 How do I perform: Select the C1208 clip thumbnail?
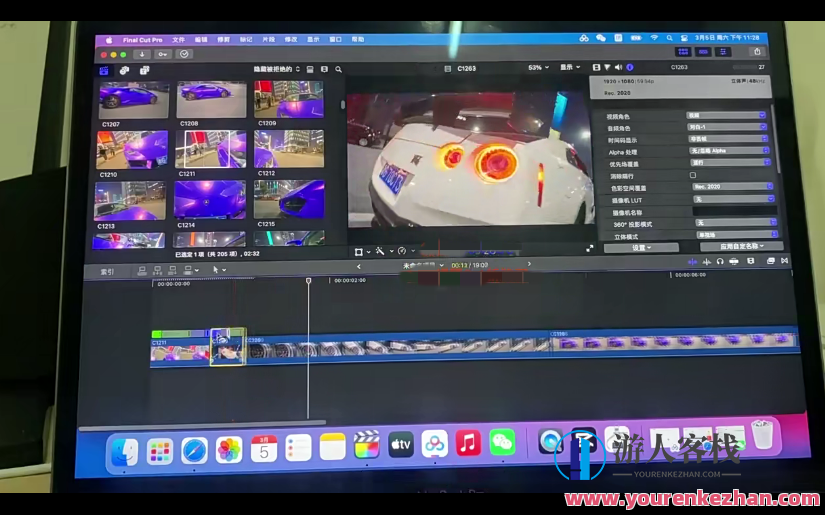[x=211, y=99]
